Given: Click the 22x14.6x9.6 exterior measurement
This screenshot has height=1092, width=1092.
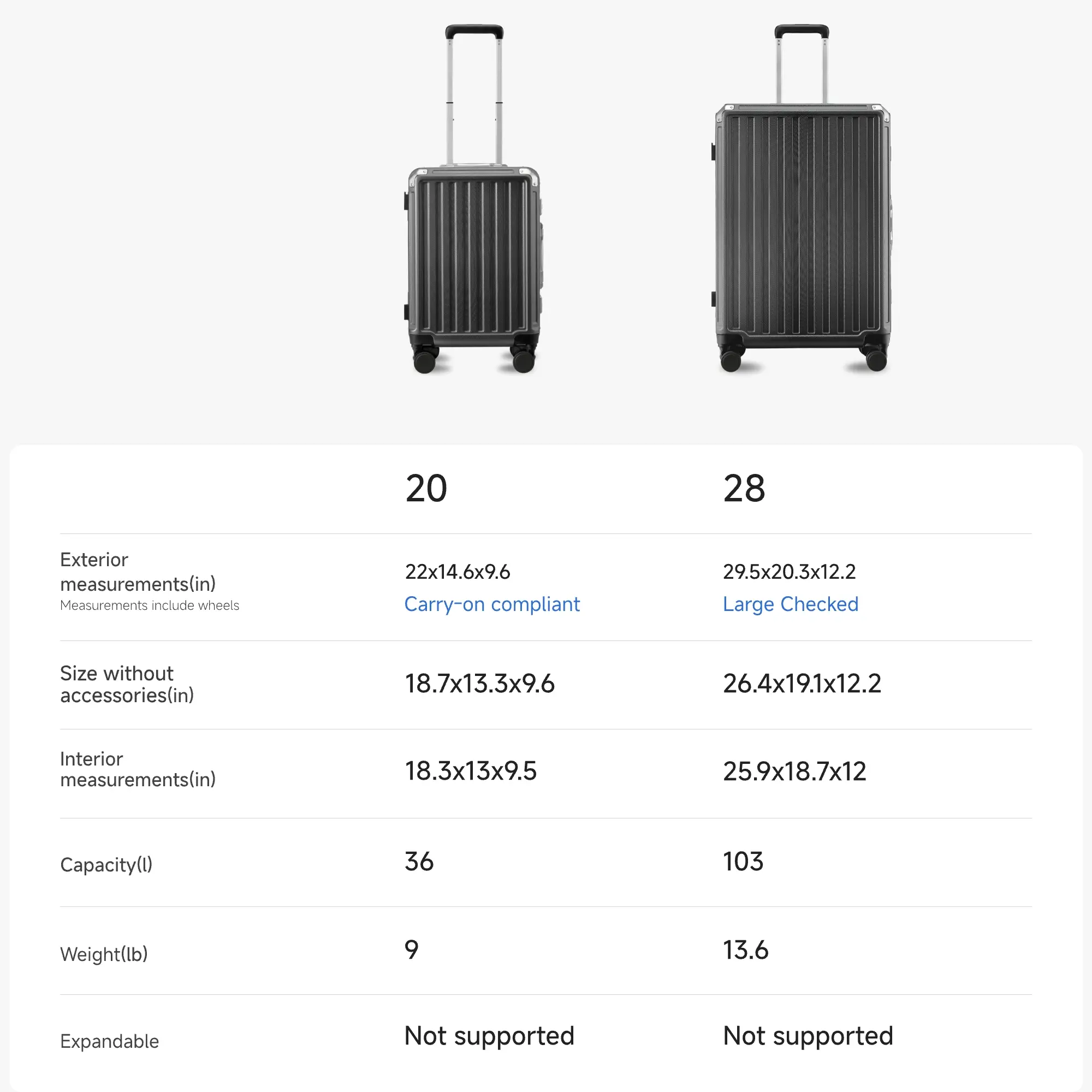Looking at the screenshot, I should 457,572.
